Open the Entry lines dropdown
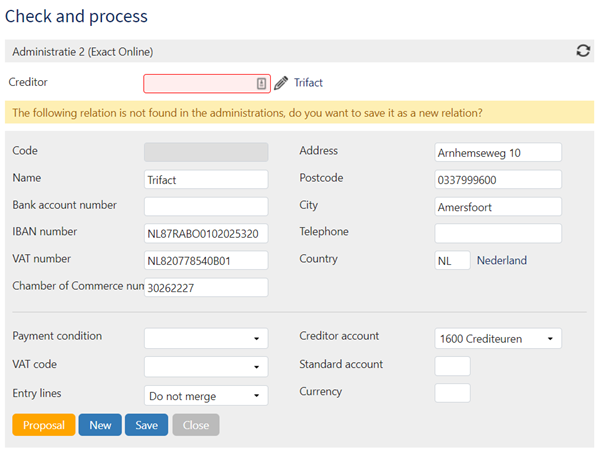The width and height of the screenshot is (601, 455). 206,396
